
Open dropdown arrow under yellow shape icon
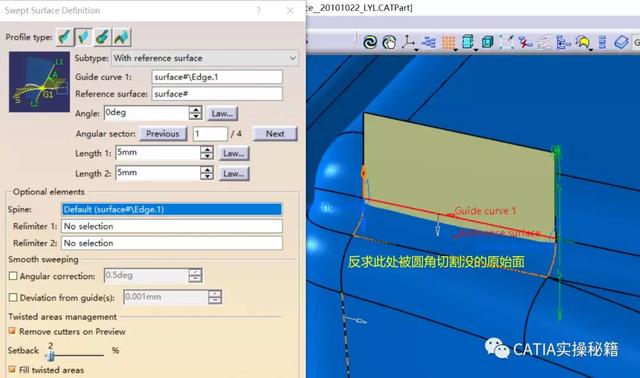pyautogui.click(x=591, y=50)
